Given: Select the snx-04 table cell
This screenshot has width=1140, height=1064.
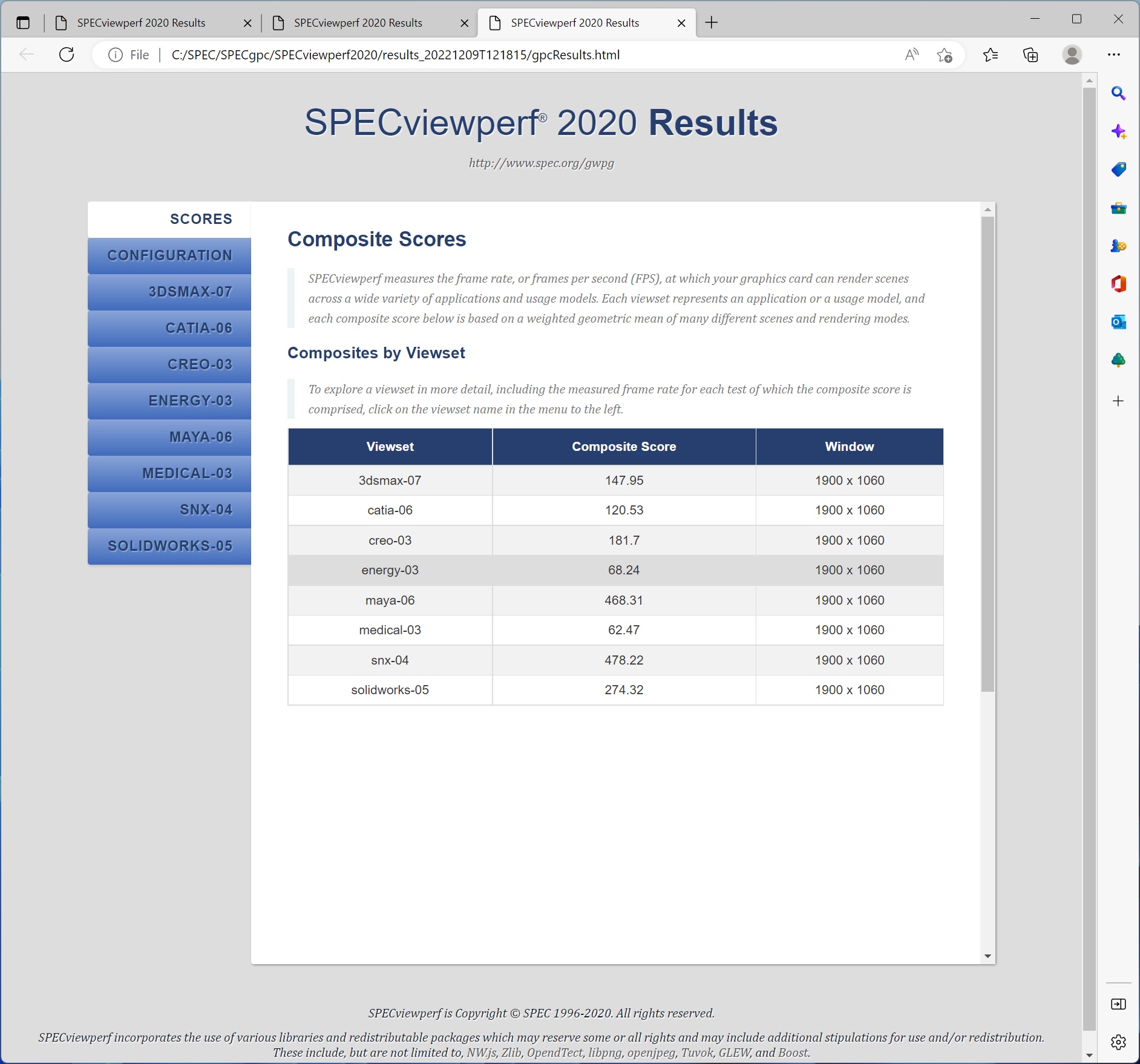Looking at the screenshot, I should point(390,660).
